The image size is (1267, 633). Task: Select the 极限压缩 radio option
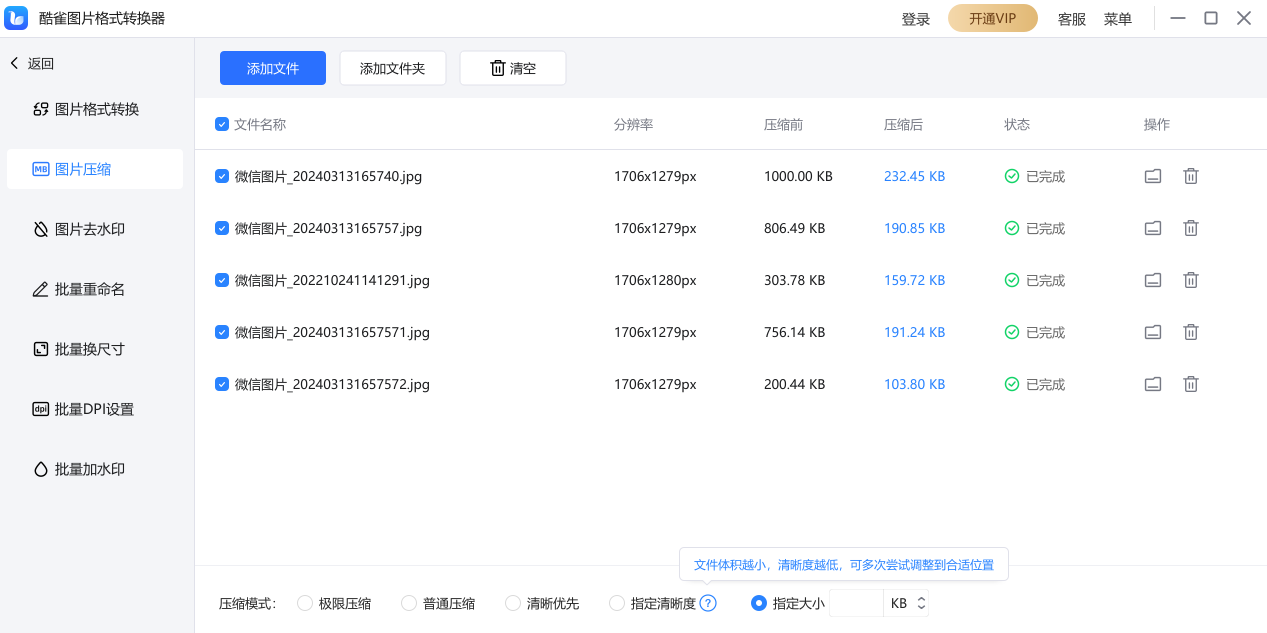pyautogui.click(x=305, y=603)
